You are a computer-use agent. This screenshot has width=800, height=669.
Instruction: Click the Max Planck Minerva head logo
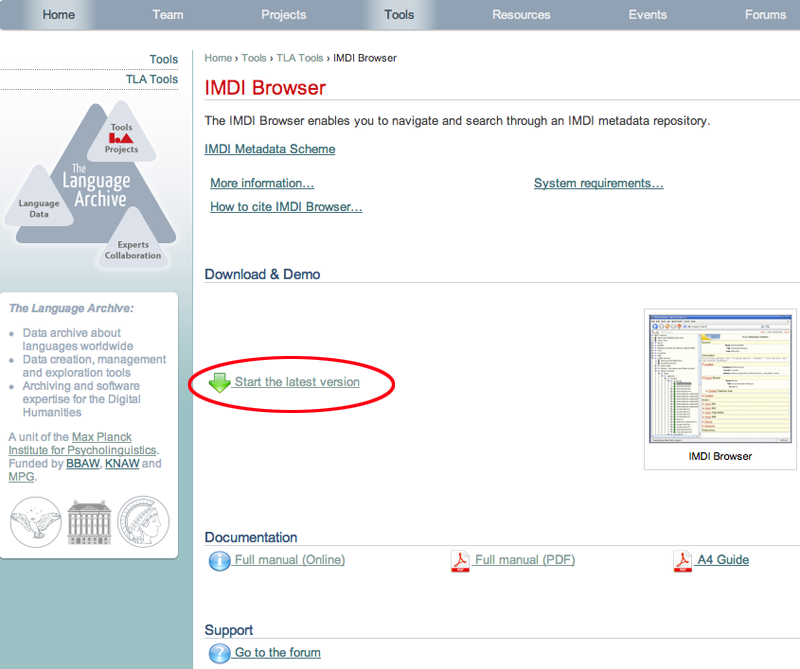click(x=143, y=522)
